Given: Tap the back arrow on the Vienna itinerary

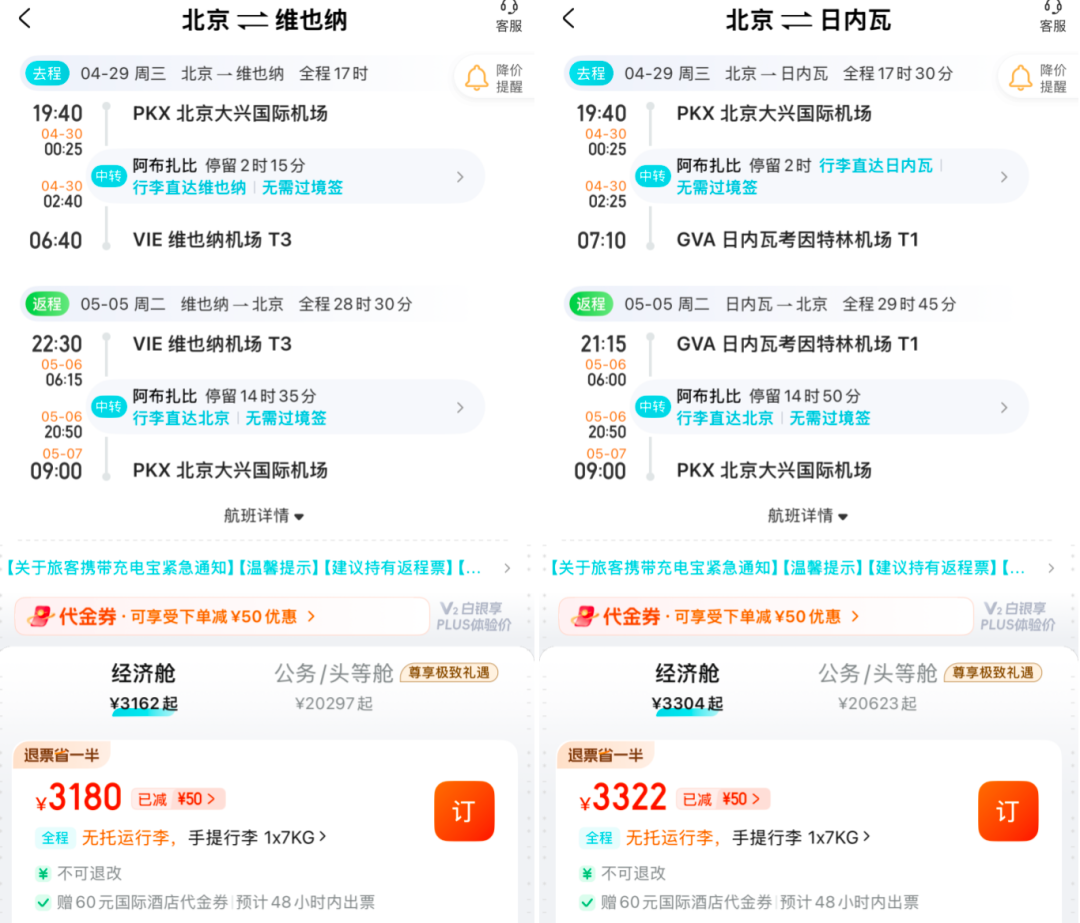Looking at the screenshot, I should [x=22, y=20].
